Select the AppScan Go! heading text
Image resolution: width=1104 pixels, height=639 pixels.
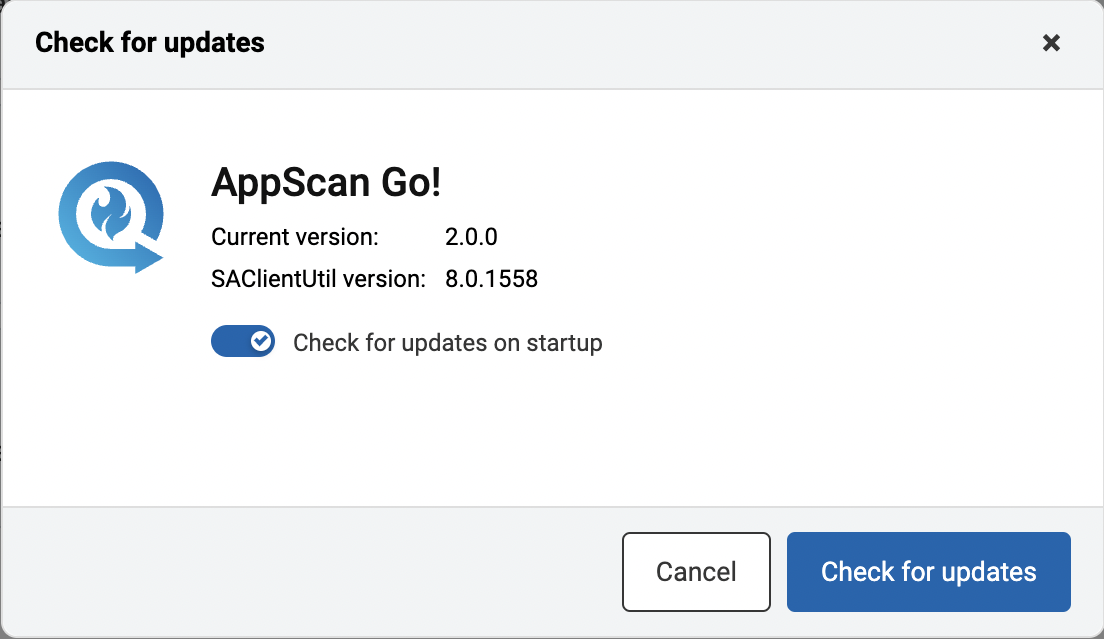327,184
